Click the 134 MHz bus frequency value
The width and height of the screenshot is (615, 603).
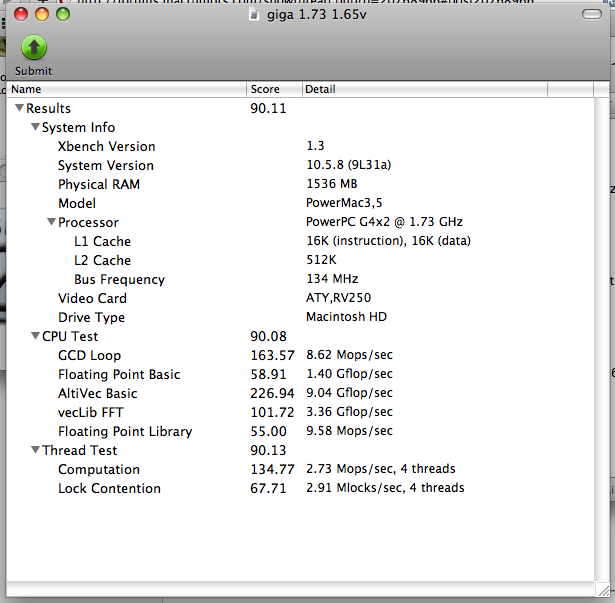point(332,279)
